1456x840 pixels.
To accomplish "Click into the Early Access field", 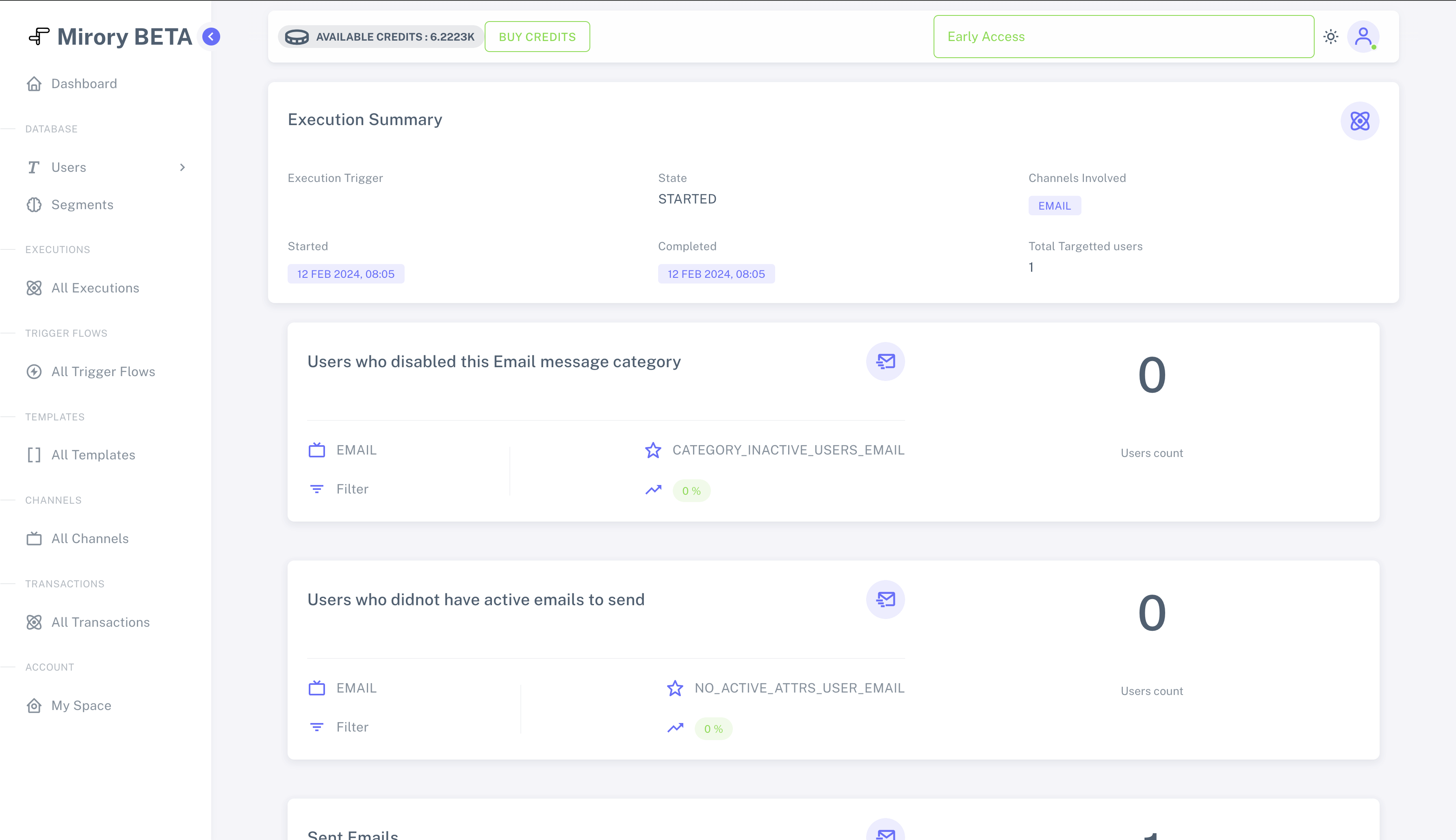I will [1124, 36].
